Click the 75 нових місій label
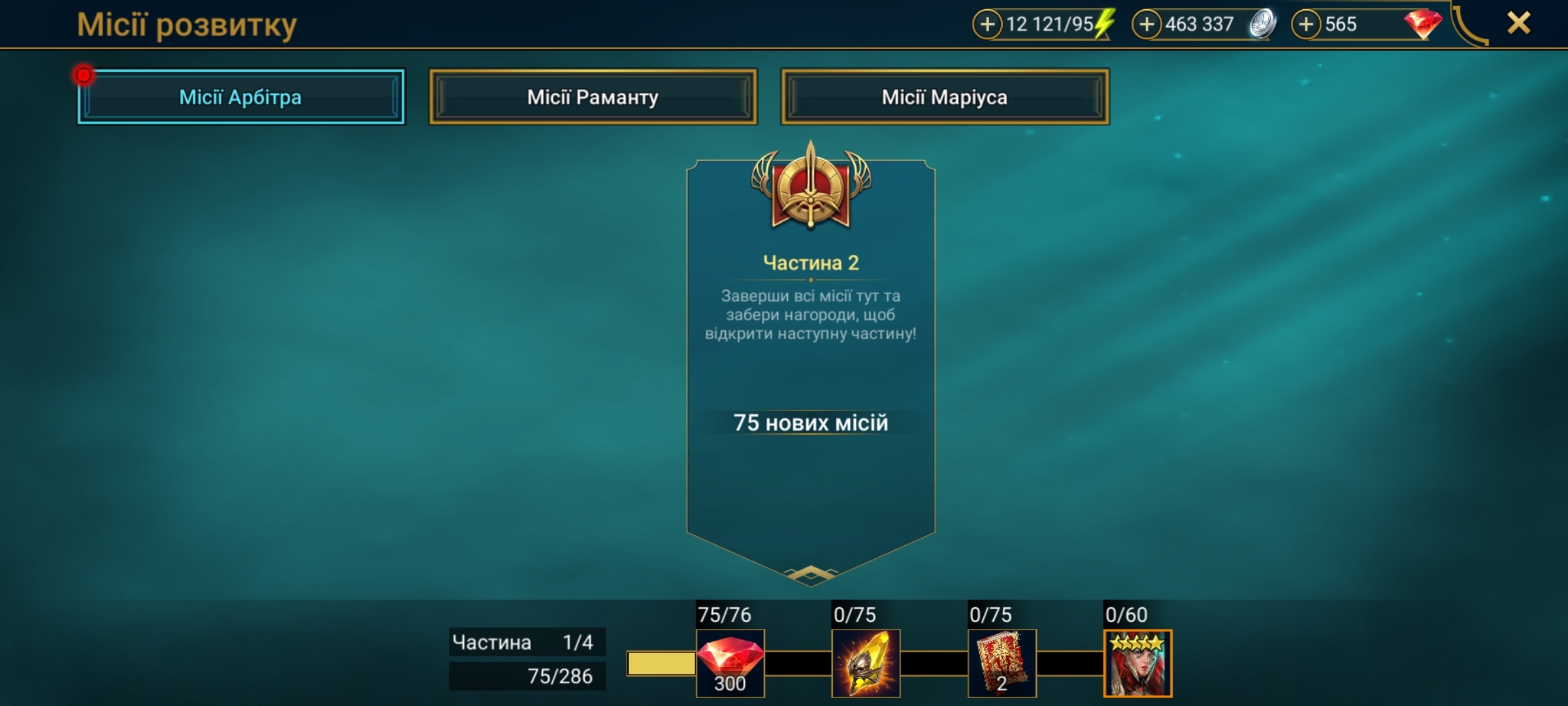Screen dimensions: 1568x706 click(811, 423)
